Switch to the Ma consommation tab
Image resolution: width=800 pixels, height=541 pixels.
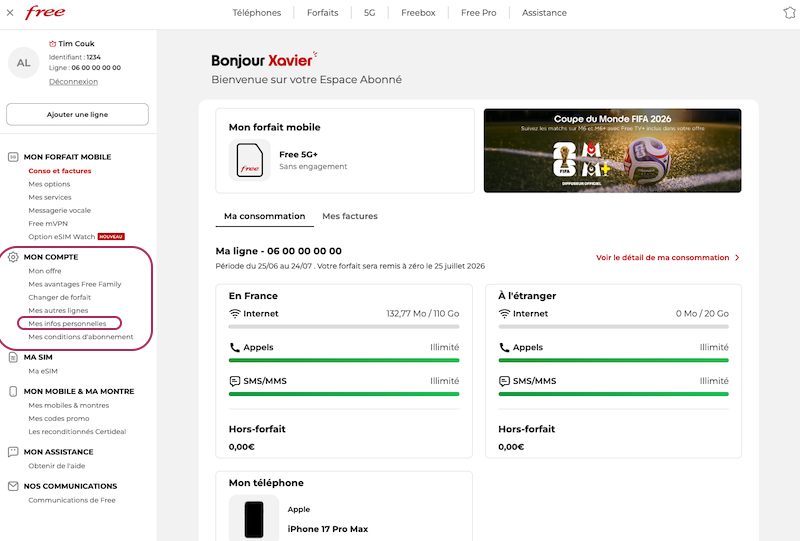point(264,216)
